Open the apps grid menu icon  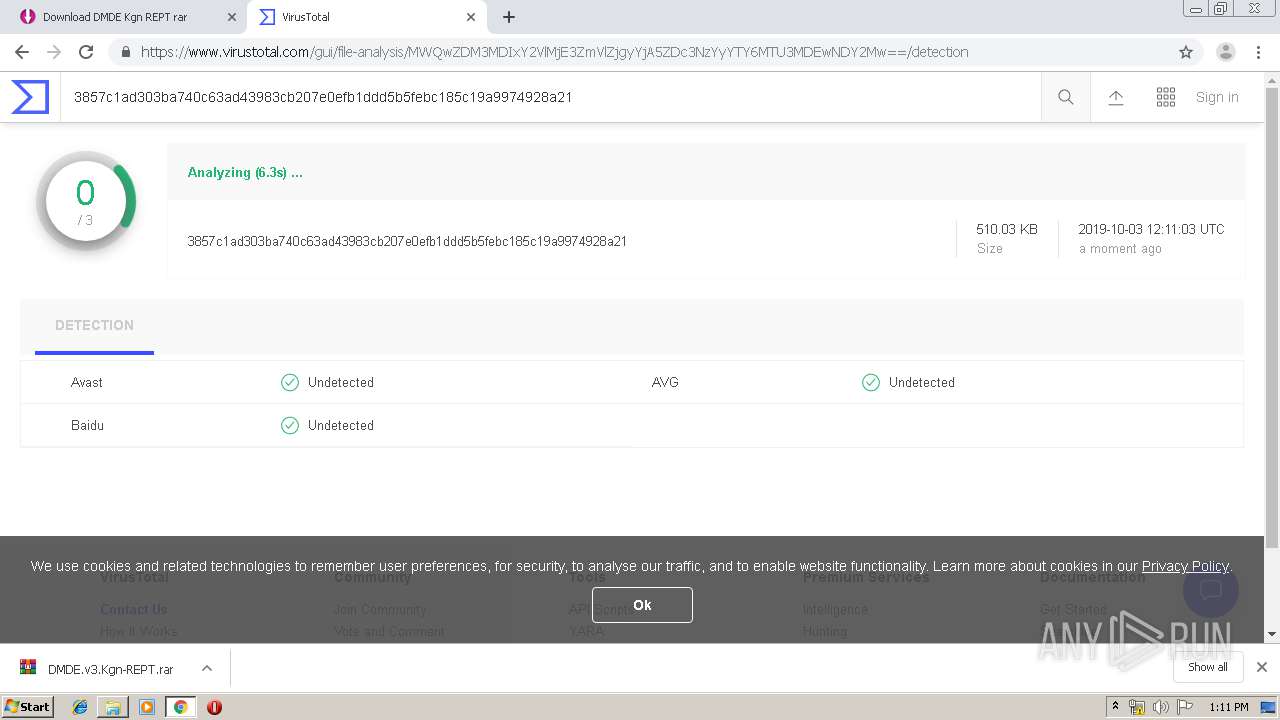tap(1166, 97)
